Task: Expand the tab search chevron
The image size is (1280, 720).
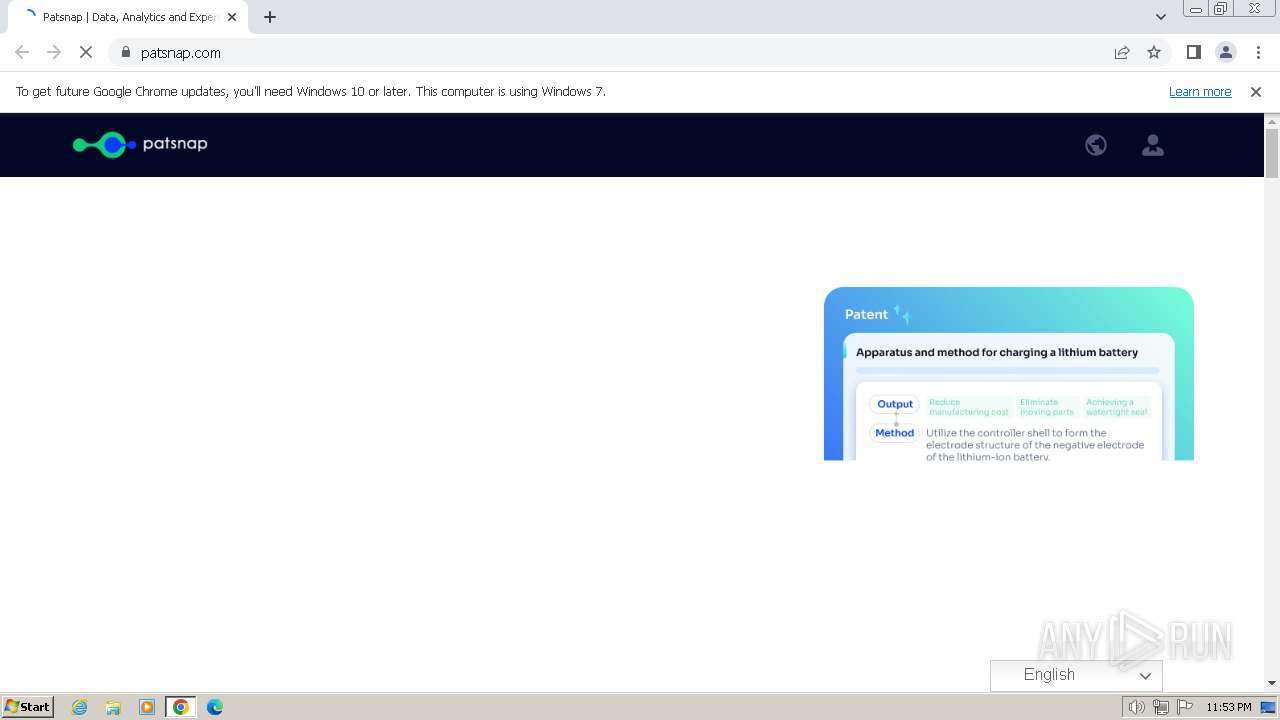Action: (1161, 17)
